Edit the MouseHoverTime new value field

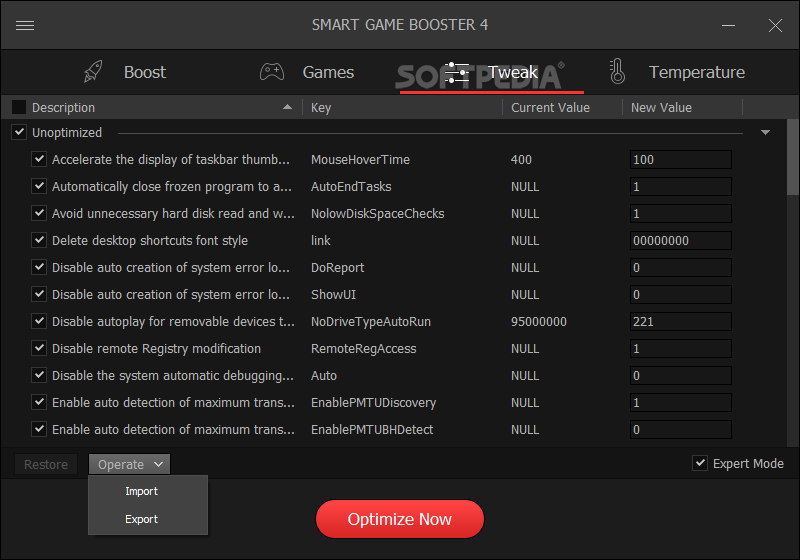click(x=681, y=160)
